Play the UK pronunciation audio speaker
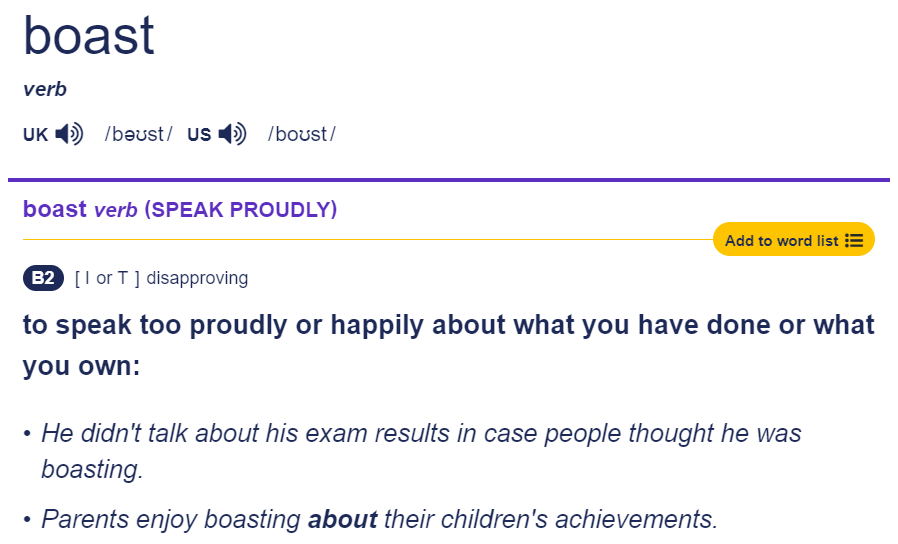The image size is (898, 544). coord(69,134)
